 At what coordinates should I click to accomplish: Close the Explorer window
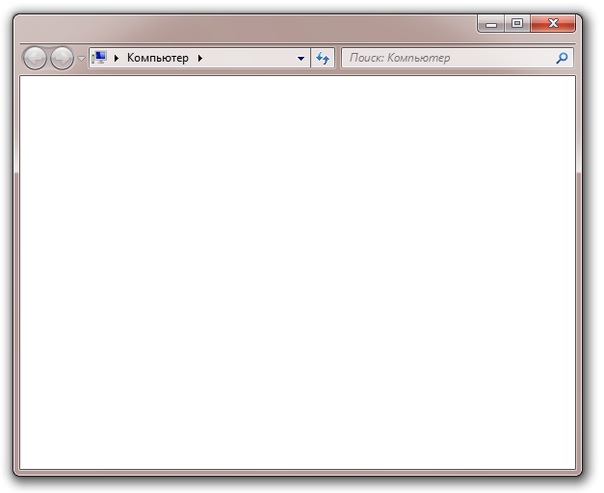553,23
